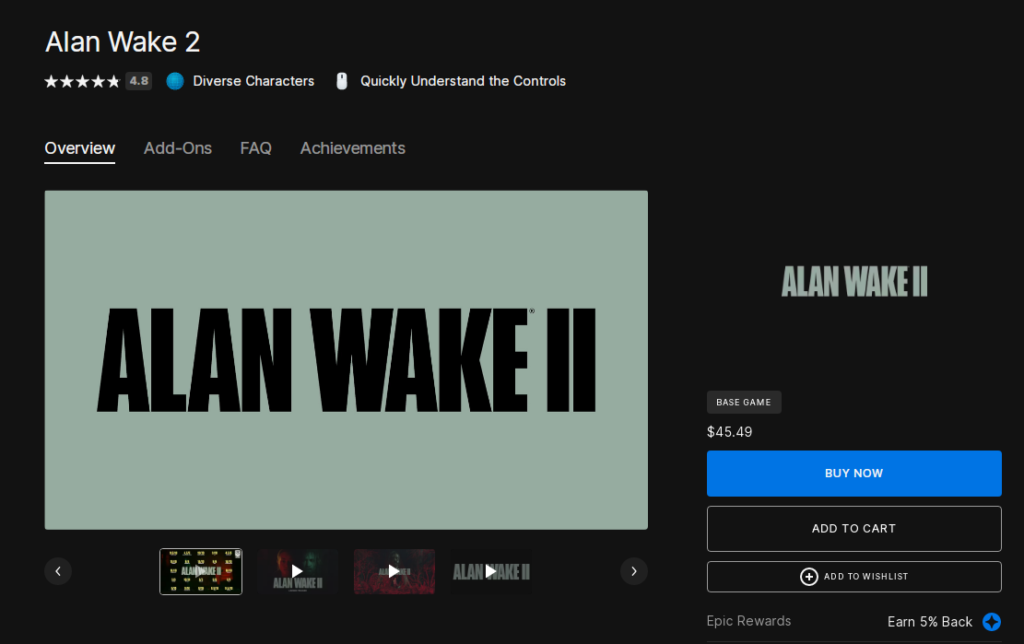Viewport: 1024px width, 644px height.
Task: Advance the carousel with the right arrow
Action: tap(634, 571)
